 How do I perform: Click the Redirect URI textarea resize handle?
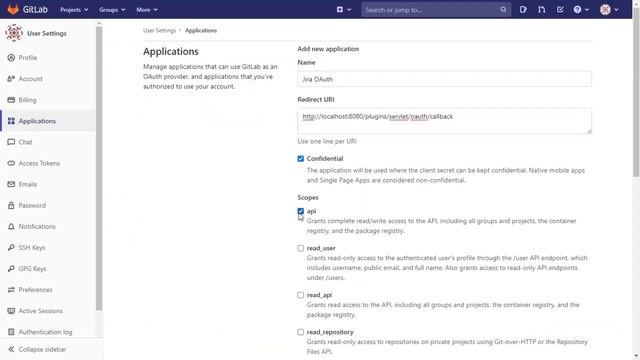(589, 131)
